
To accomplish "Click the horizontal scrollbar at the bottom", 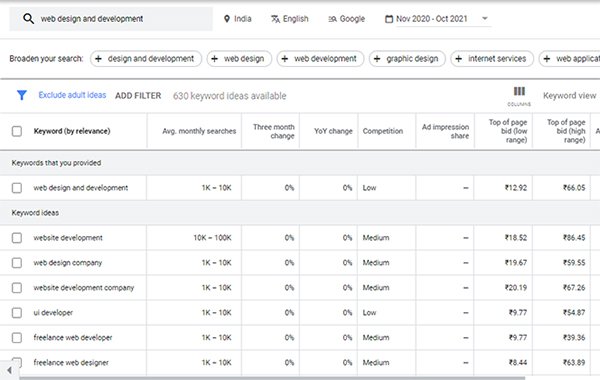I will [272, 378].
